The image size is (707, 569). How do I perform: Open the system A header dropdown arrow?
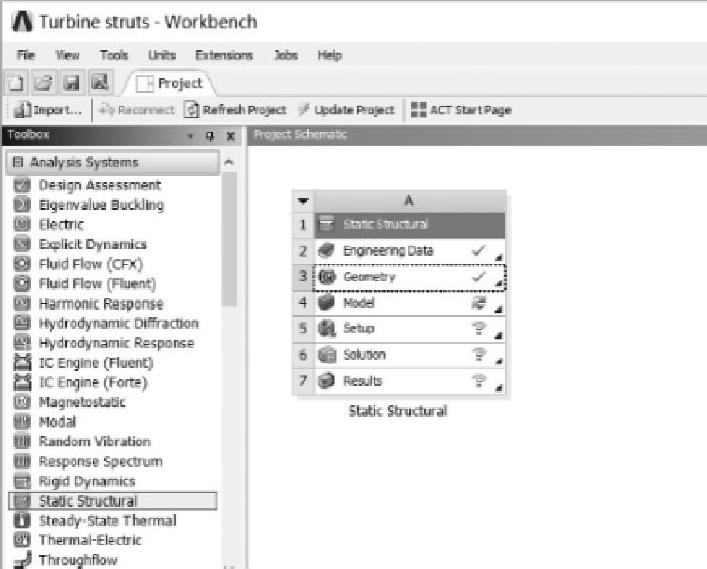click(303, 201)
